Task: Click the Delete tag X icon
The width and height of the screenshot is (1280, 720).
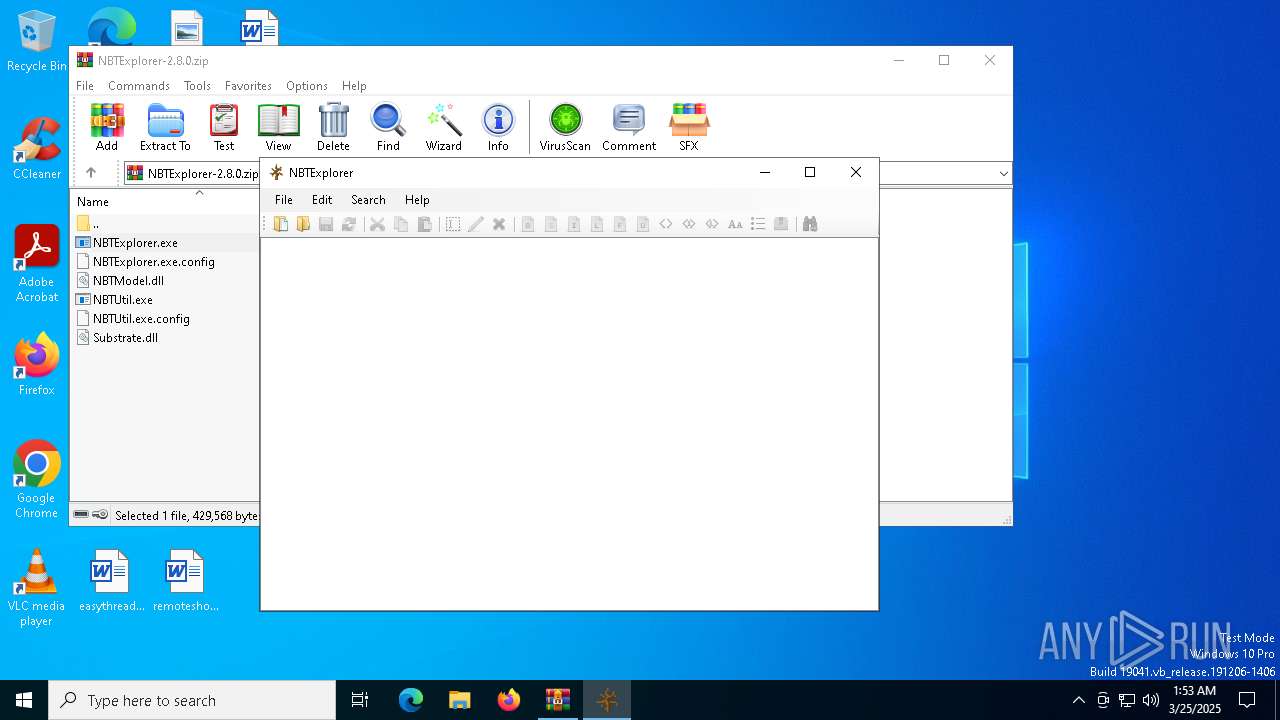Action: 499,224
